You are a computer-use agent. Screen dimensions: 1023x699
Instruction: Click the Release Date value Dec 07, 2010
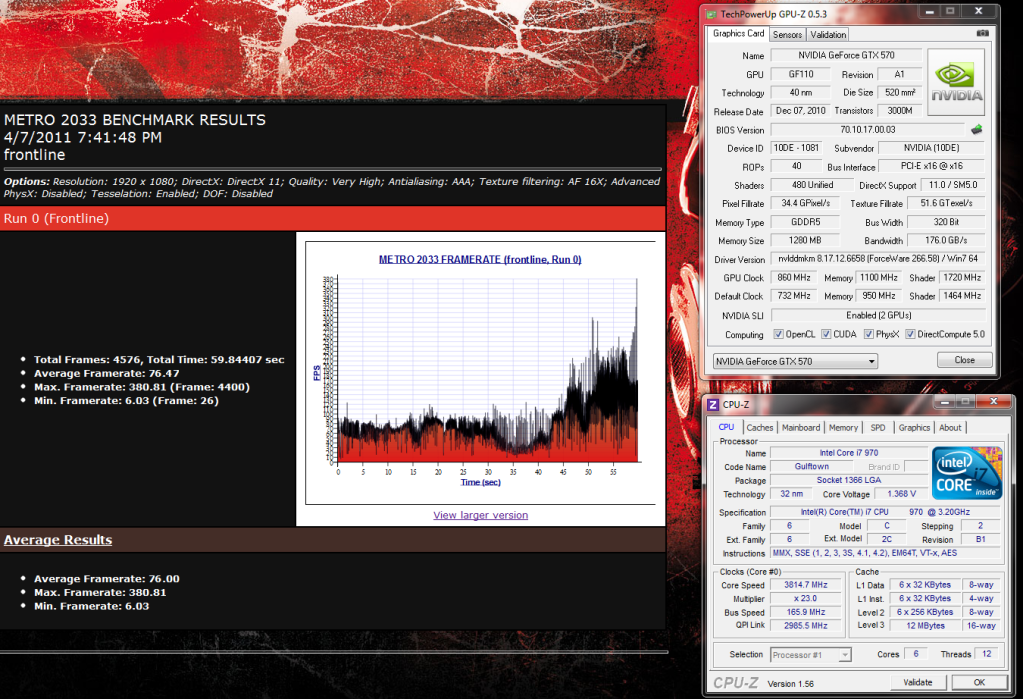[801, 111]
